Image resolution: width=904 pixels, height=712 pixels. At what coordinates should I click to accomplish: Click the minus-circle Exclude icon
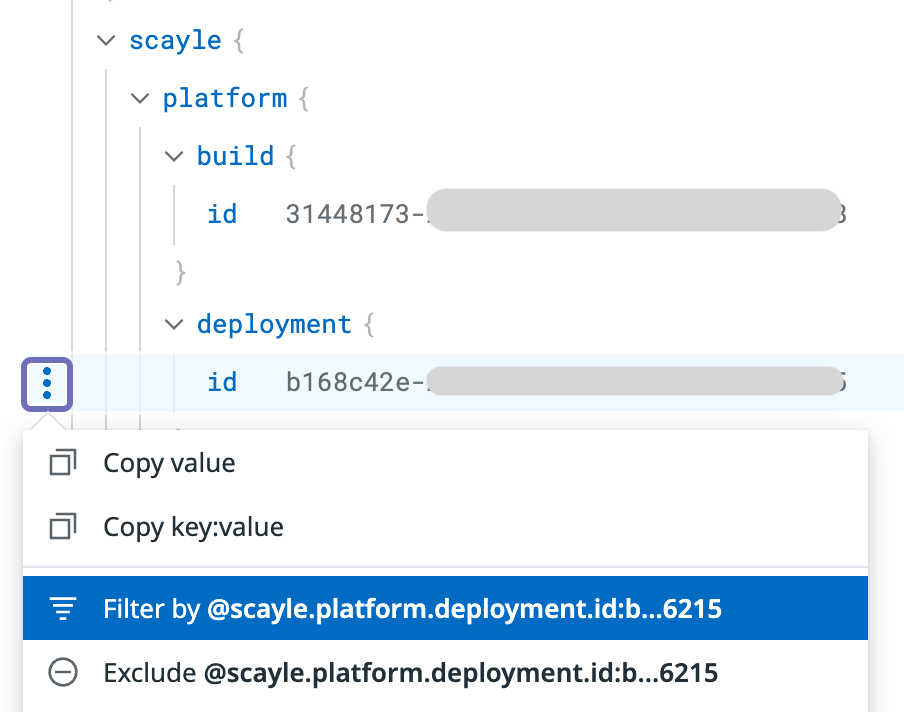click(62, 673)
